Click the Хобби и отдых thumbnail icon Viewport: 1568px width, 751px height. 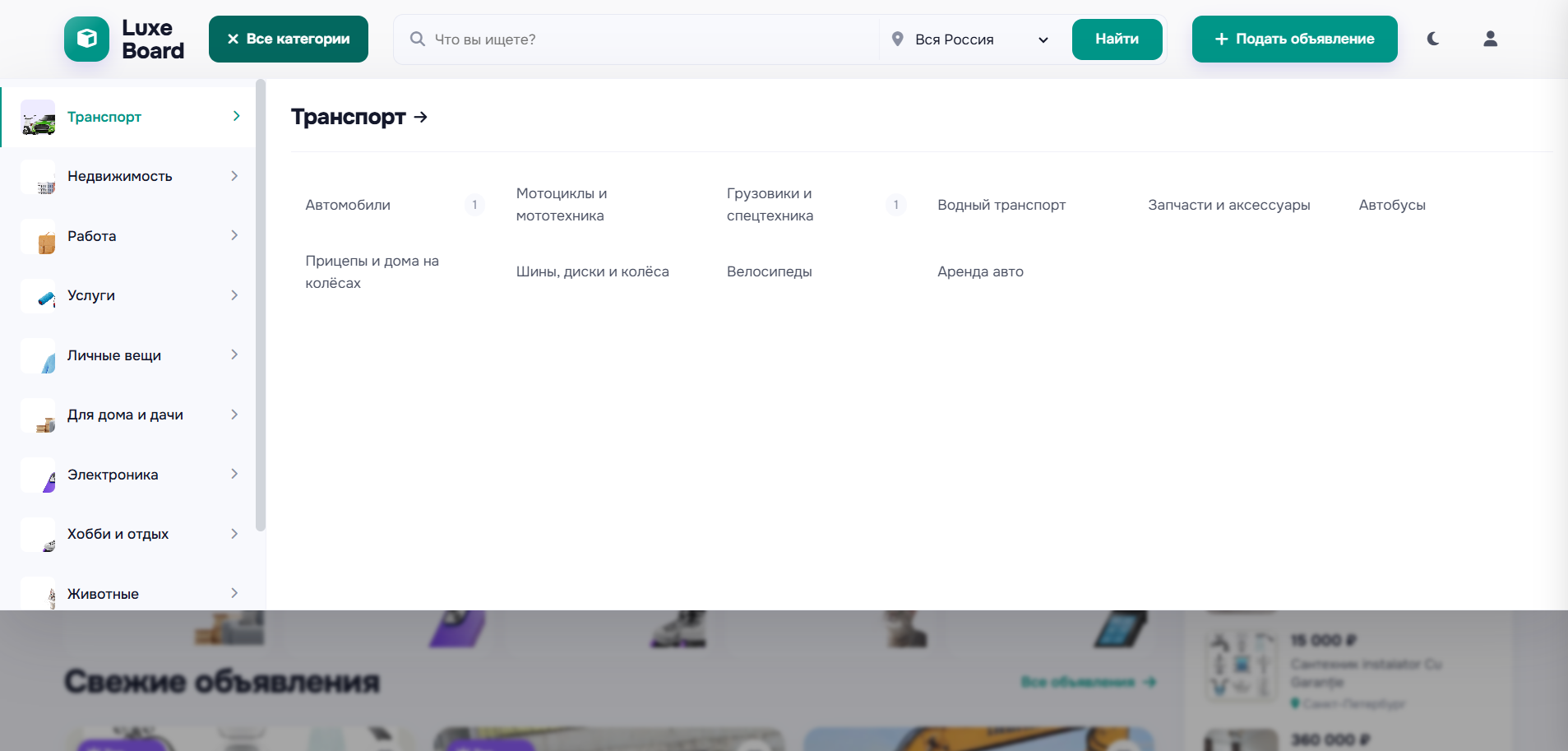click(38, 535)
